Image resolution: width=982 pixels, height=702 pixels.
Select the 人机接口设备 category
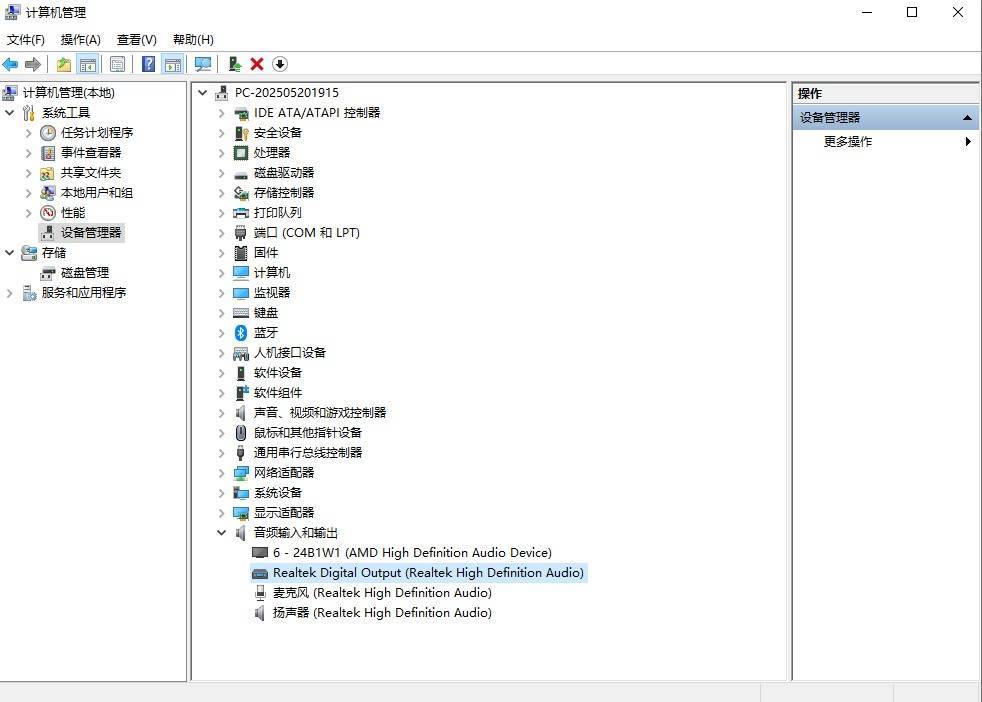(289, 353)
